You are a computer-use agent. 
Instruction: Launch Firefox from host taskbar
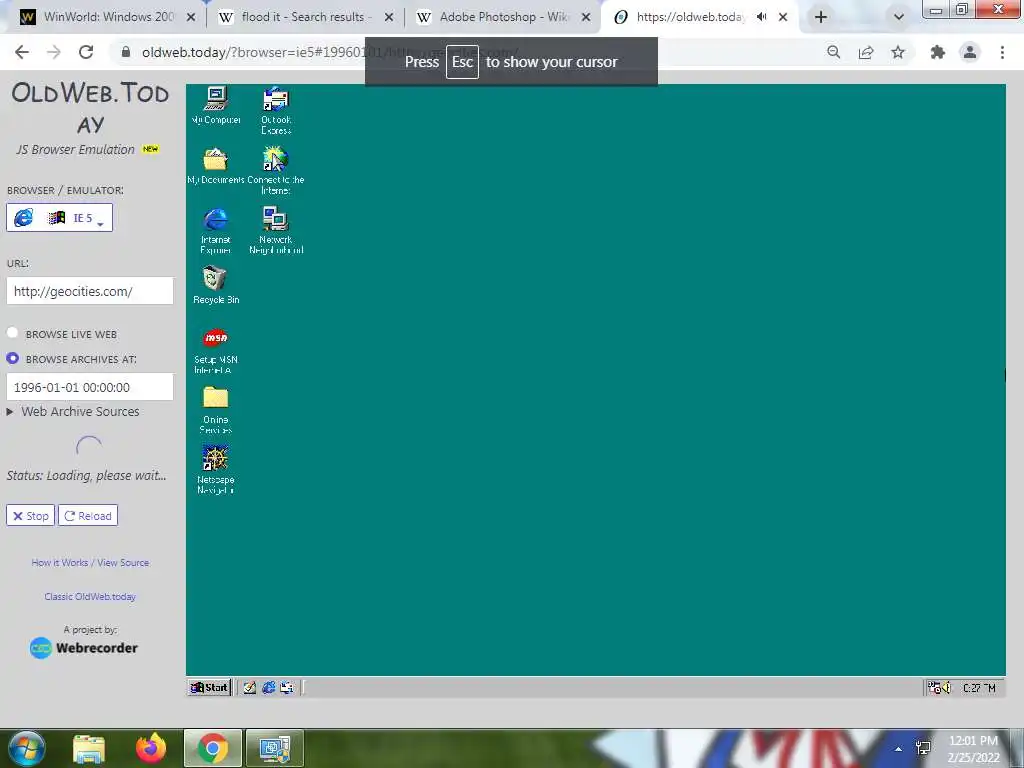coord(151,748)
